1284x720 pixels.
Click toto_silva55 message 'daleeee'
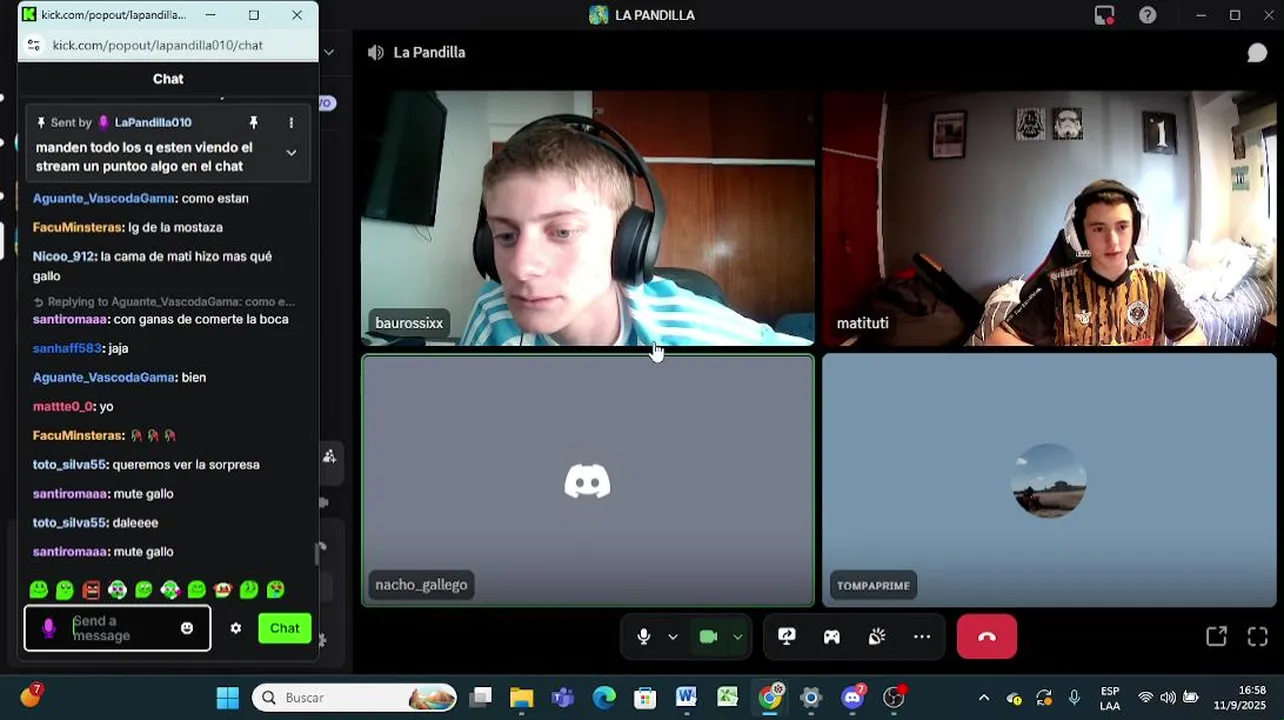135,522
